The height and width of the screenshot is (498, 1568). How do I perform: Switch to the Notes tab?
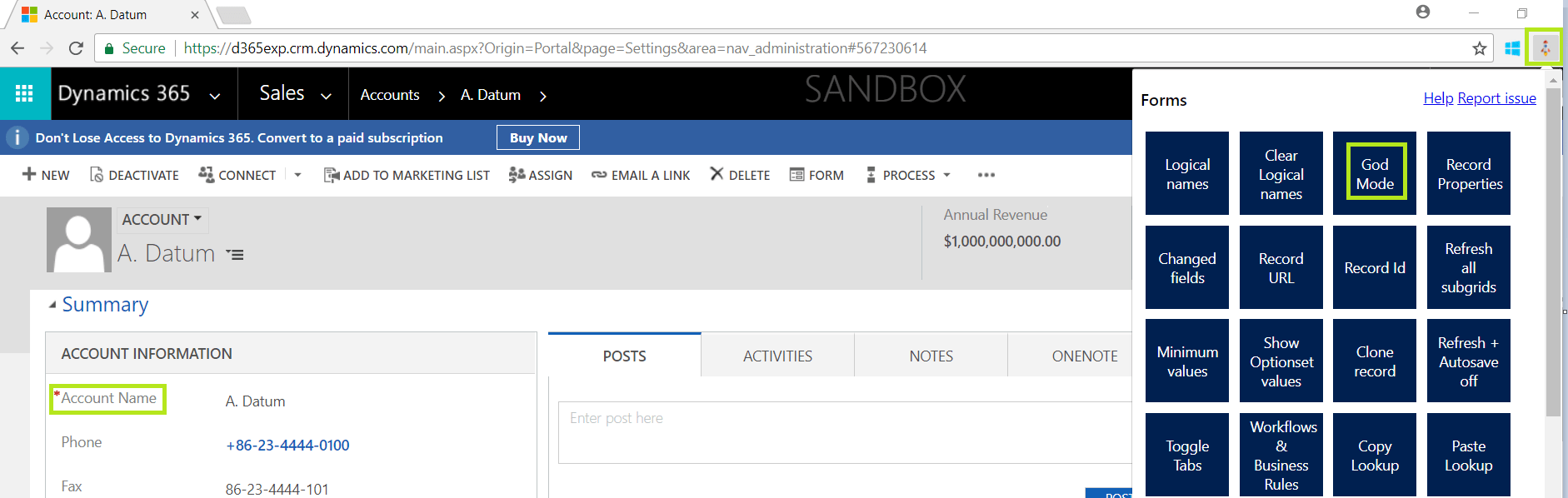[x=931, y=356]
